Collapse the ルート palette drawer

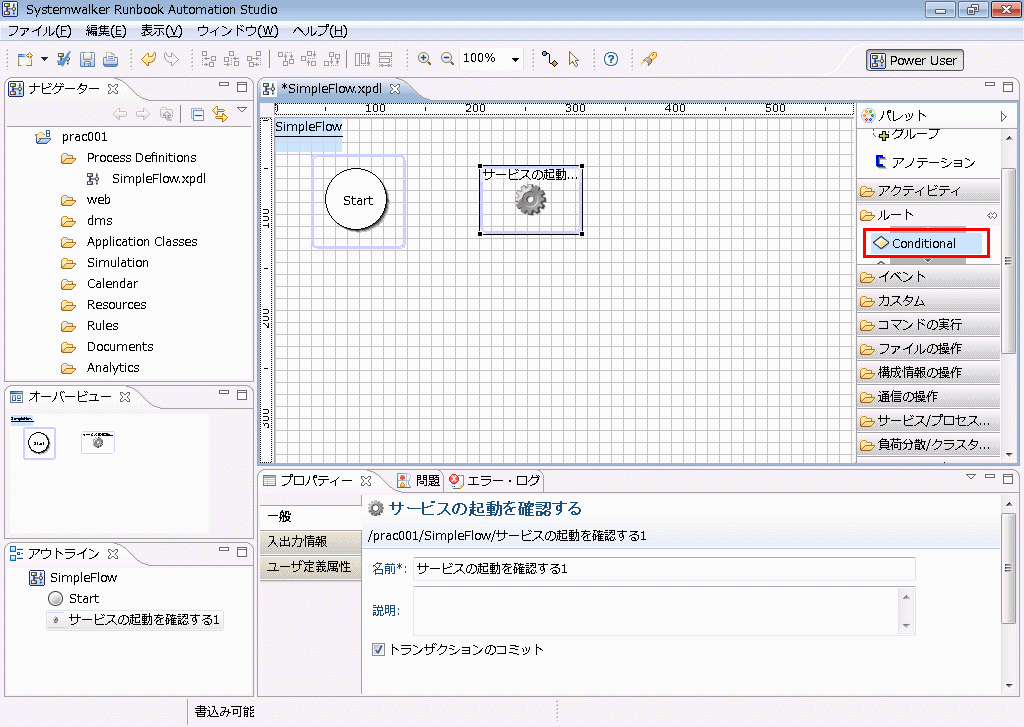(928, 215)
